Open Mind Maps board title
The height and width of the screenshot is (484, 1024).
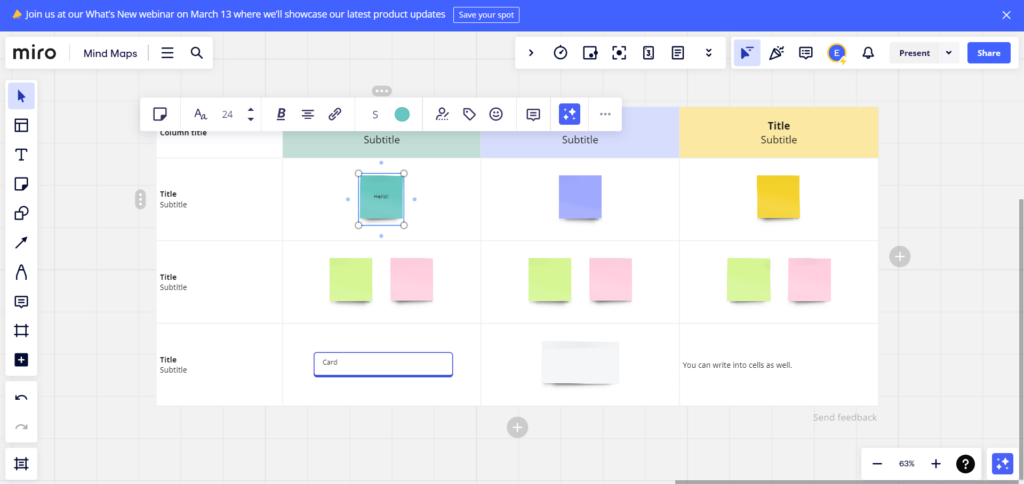click(110, 54)
